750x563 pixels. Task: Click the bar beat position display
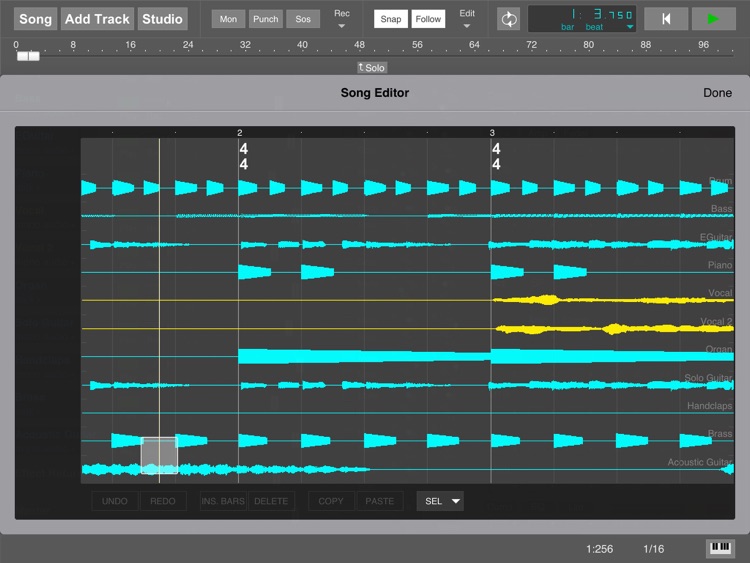583,19
